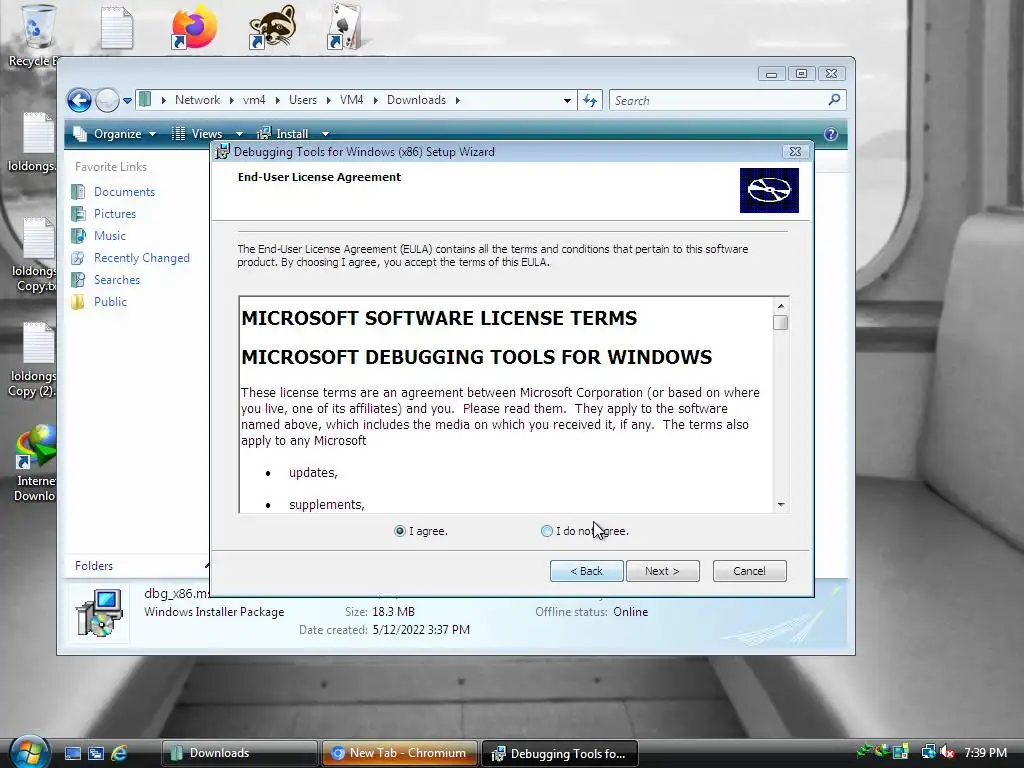Screen dimensions: 1024x768
Task: Click the Next > button
Action: (662, 571)
